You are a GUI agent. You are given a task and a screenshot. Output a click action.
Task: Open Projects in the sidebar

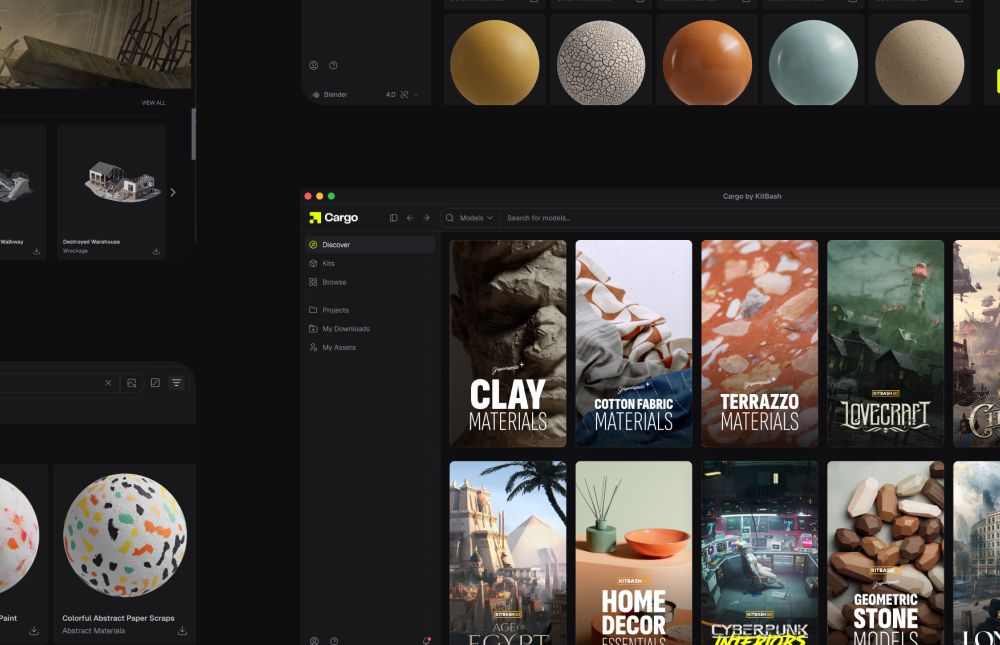pyautogui.click(x=370, y=310)
